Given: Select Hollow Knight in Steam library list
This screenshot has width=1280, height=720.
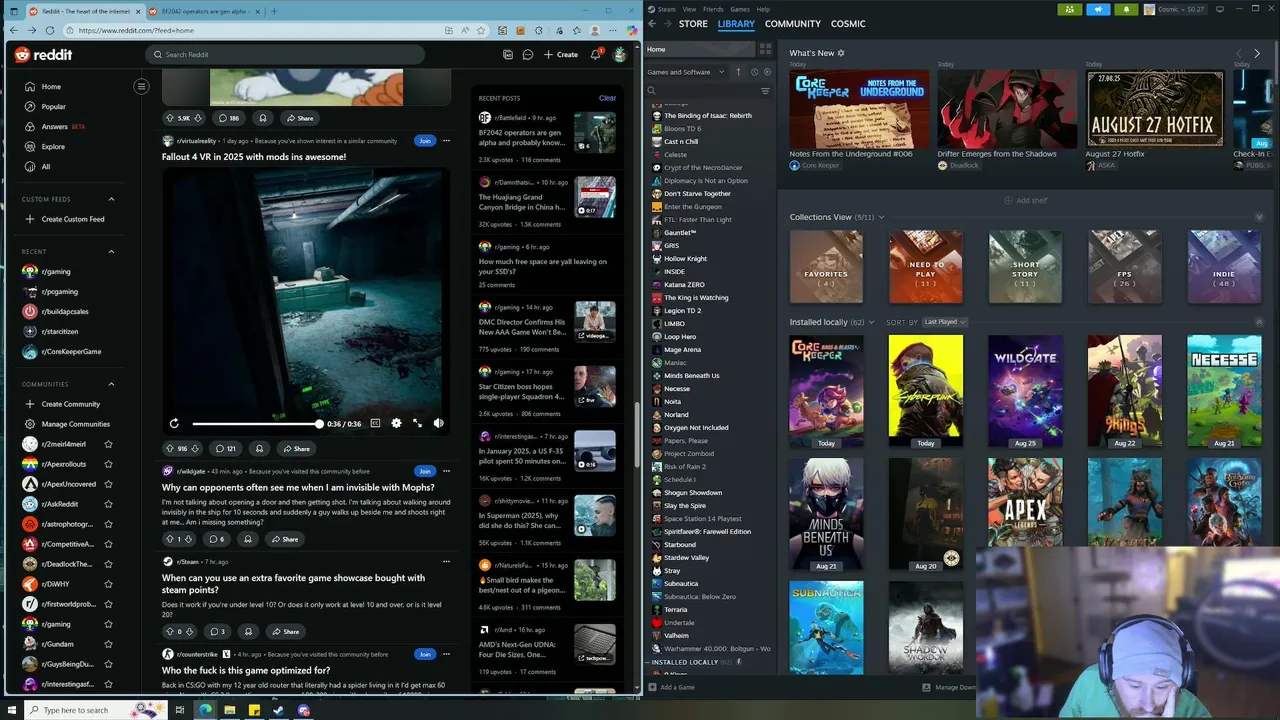Looking at the screenshot, I should 685,259.
